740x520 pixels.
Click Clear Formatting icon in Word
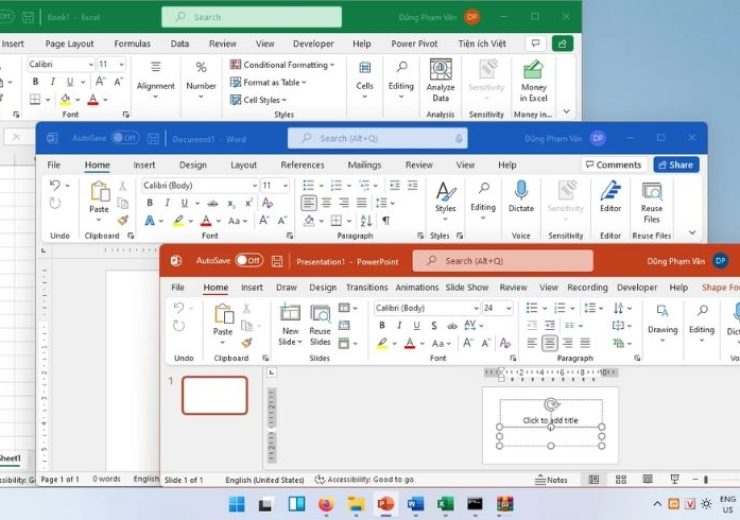(x=268, y=203)
